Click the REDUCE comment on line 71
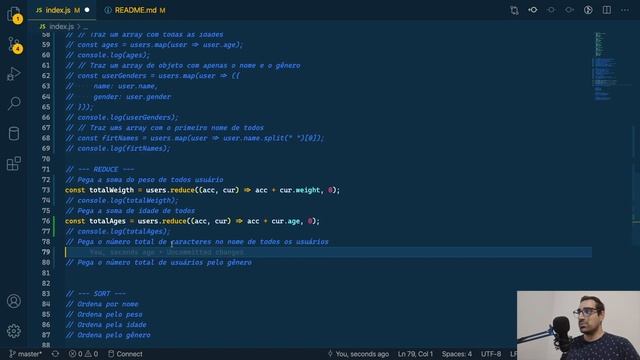 [x=100, y=169]
